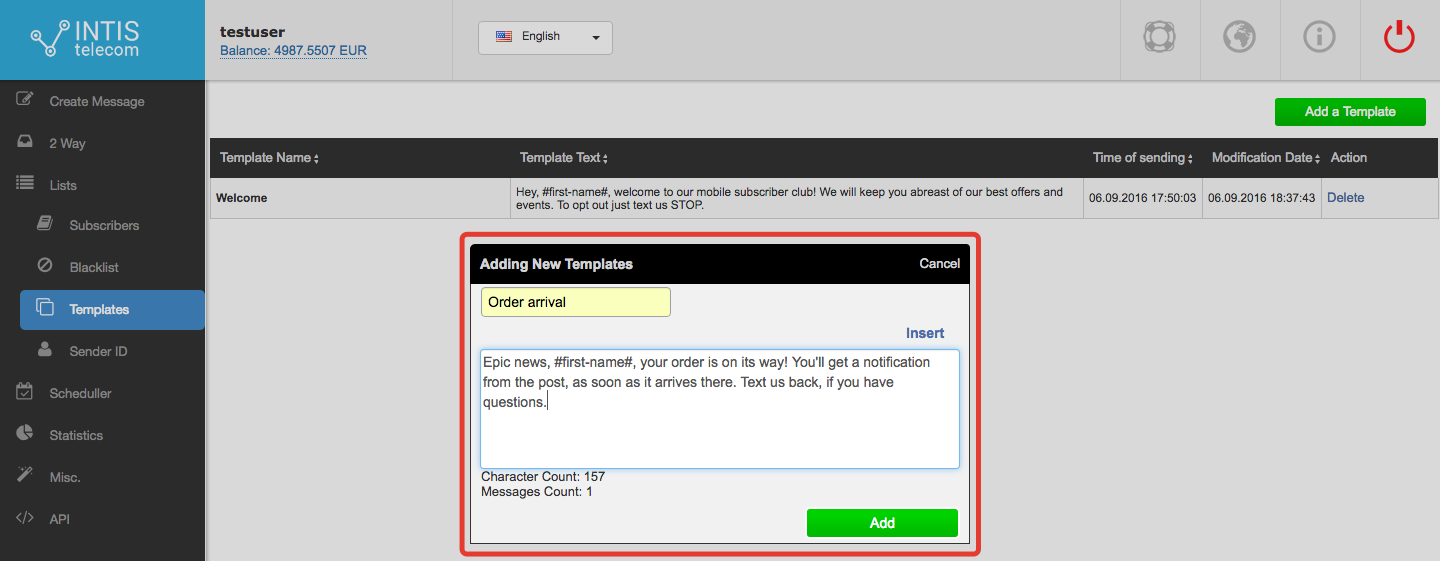
Task: Click the Messages Count: 1 label
Action: tap(537, 492)
